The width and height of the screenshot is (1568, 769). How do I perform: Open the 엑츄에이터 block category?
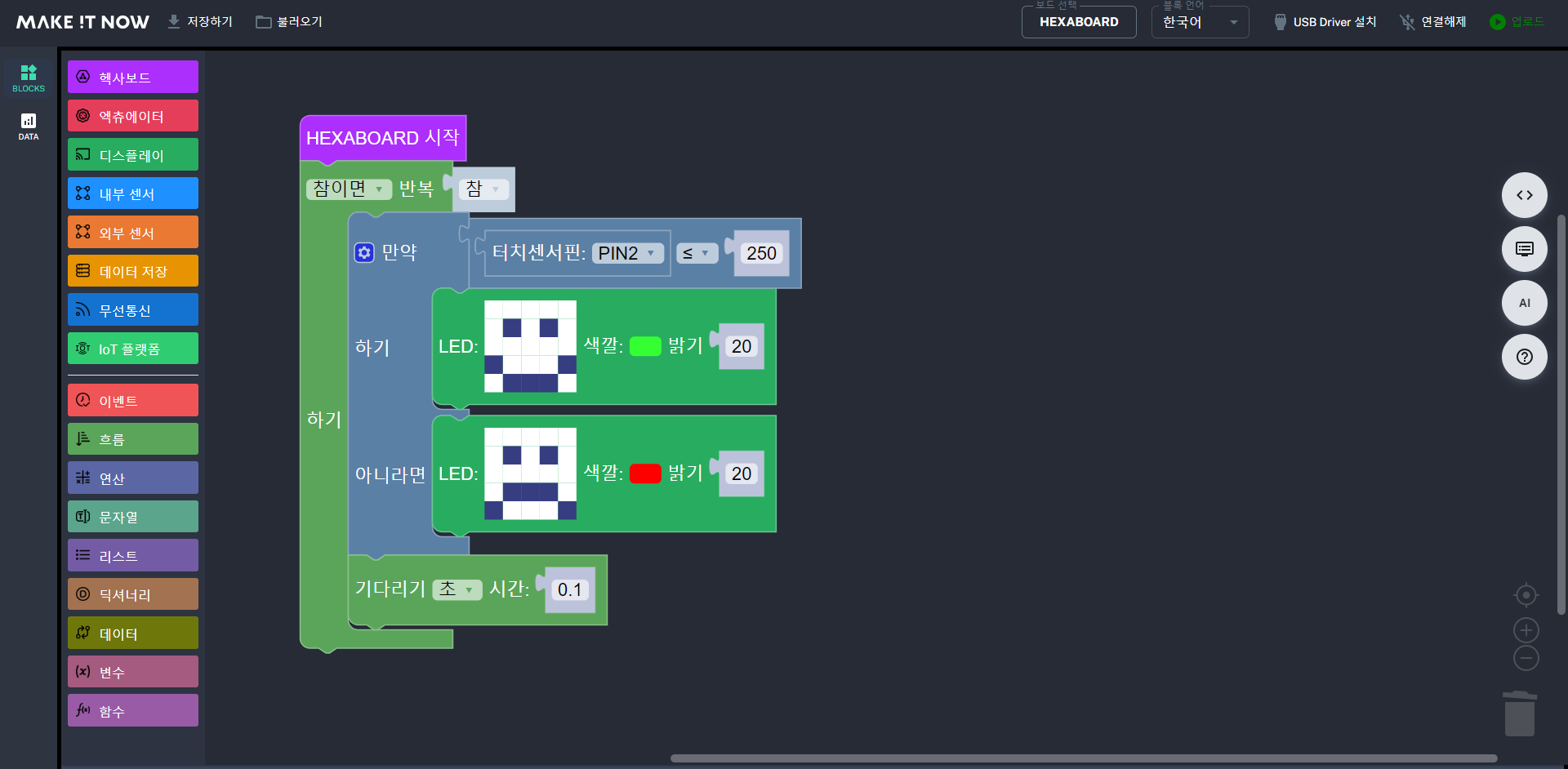(133, 116)
